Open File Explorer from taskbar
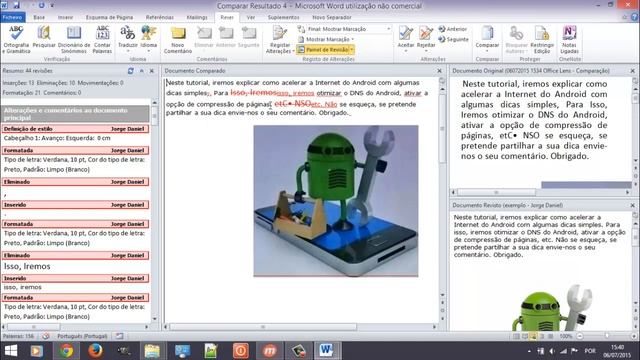This screenshot has height=360, width=640. coord(153,351)
